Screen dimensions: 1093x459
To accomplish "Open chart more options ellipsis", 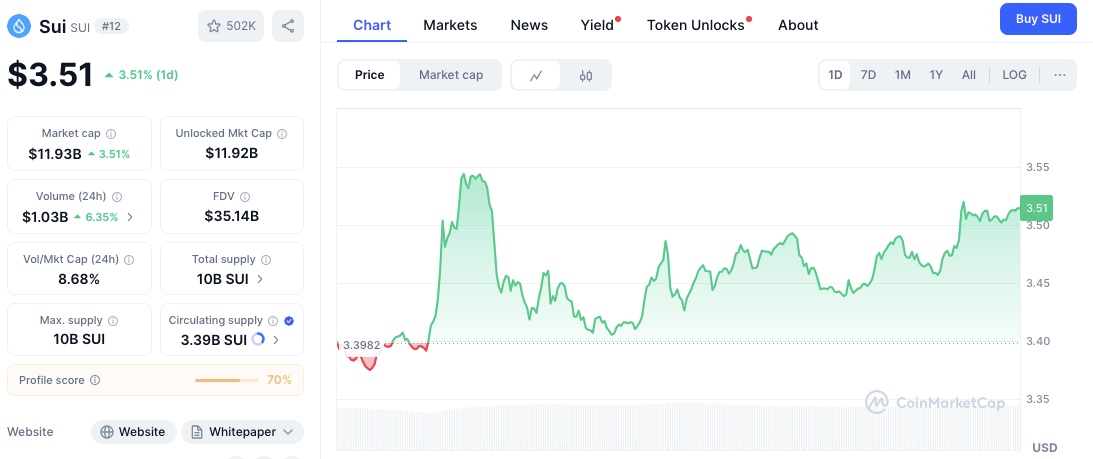I will point(1060,75).
